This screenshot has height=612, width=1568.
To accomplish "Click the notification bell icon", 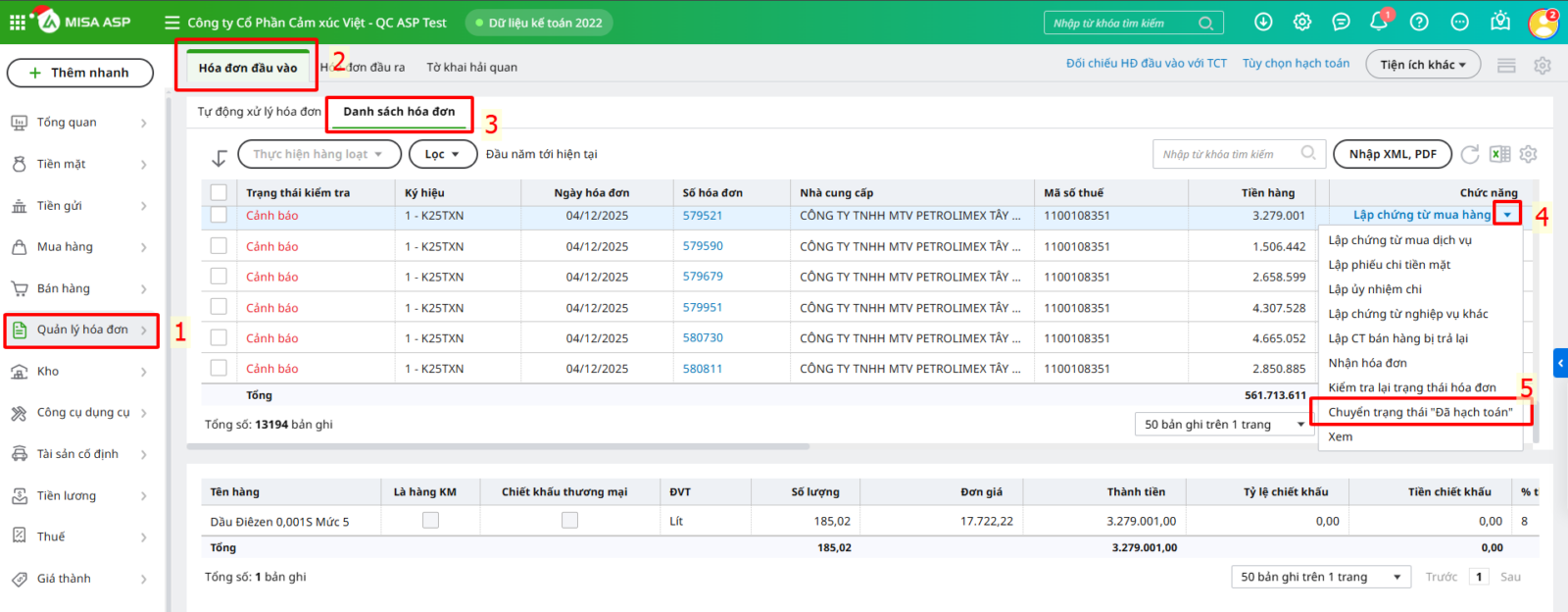I will coord(1379,22).
